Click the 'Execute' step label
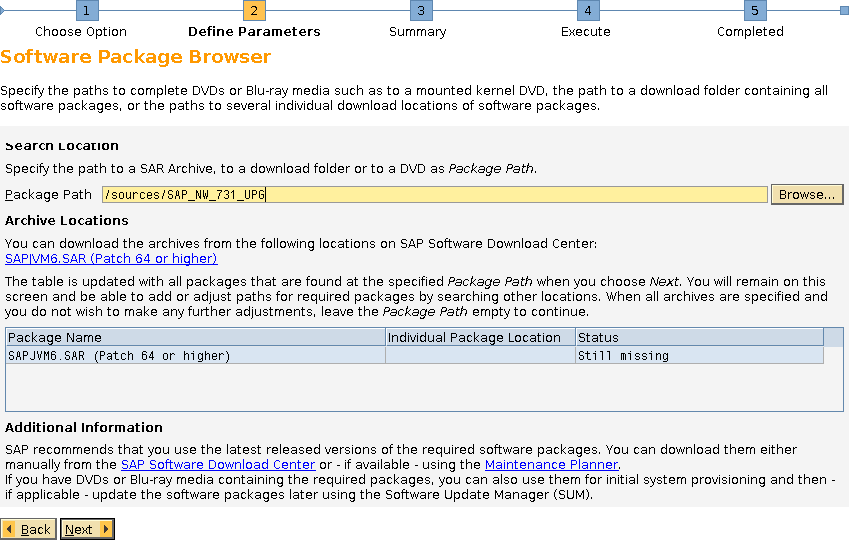Image resolution: width=849 pixels, height=540 pixels. click(585, 31)
